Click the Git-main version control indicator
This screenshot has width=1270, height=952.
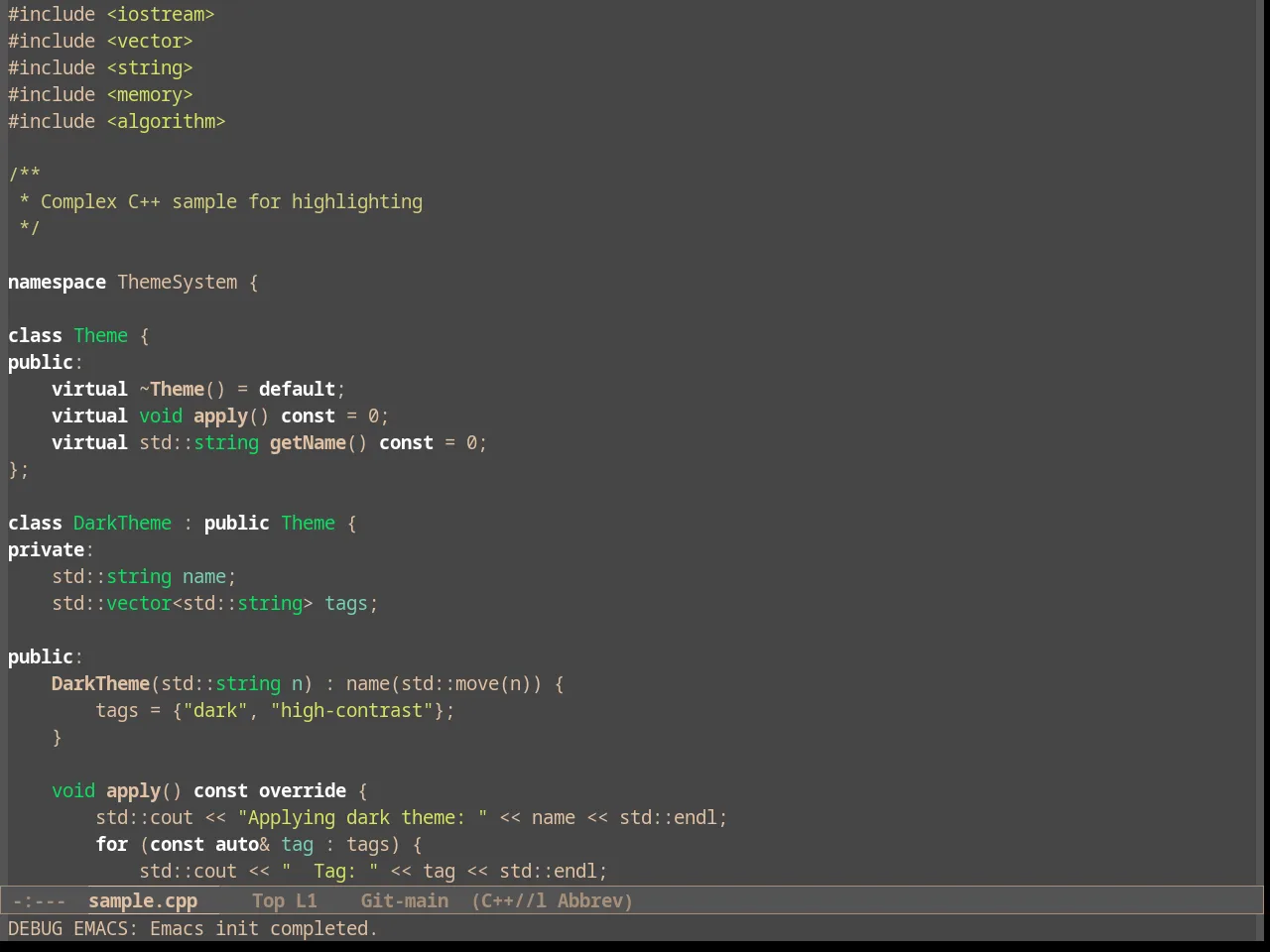(405, 900)
